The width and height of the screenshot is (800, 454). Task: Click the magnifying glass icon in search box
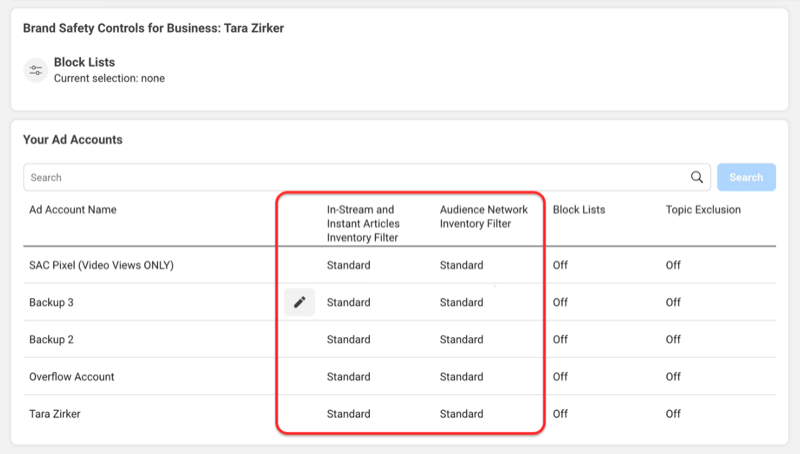(x=696, y=177)
